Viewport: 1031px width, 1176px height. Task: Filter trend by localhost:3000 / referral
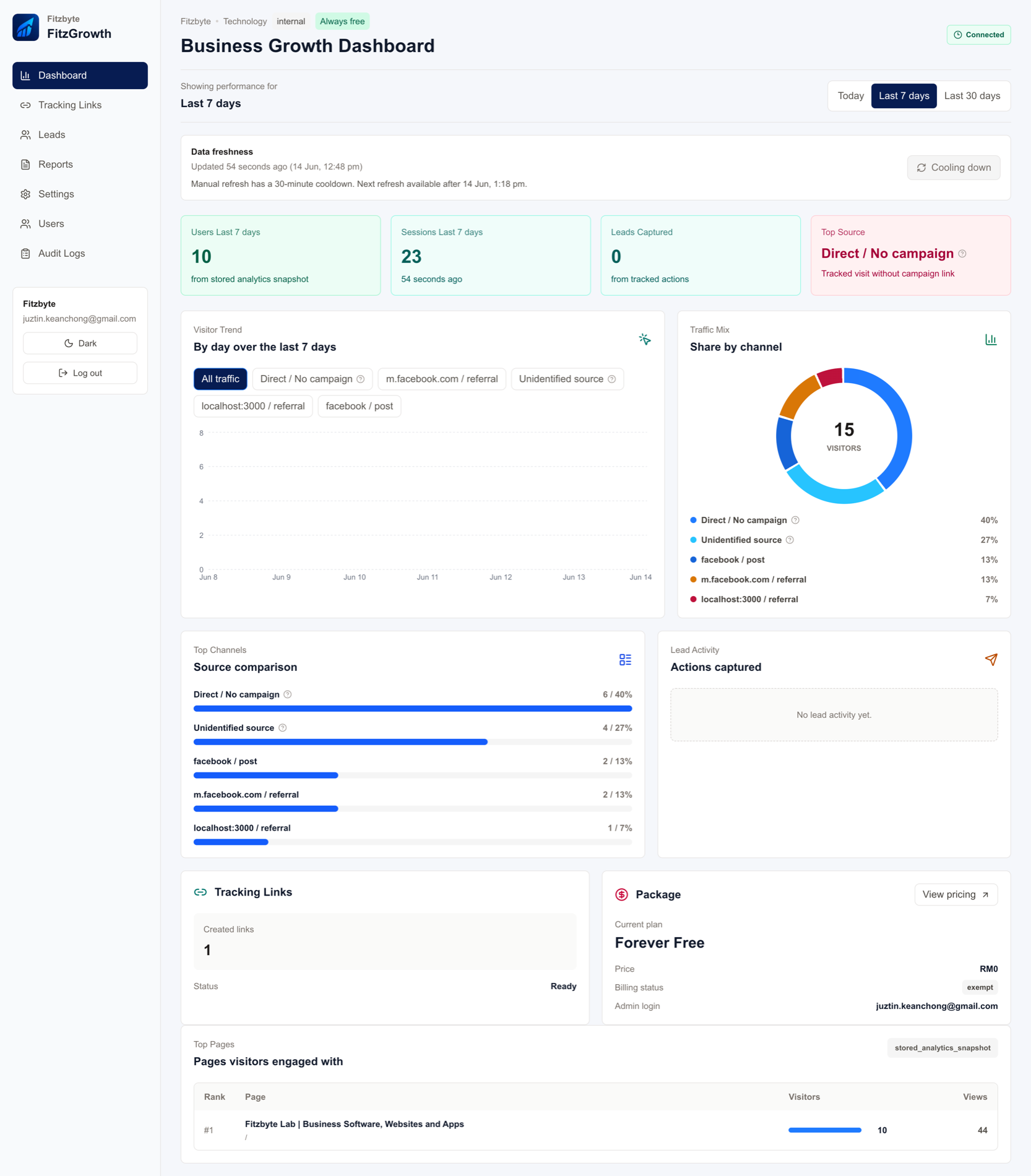tap(253, 406)
